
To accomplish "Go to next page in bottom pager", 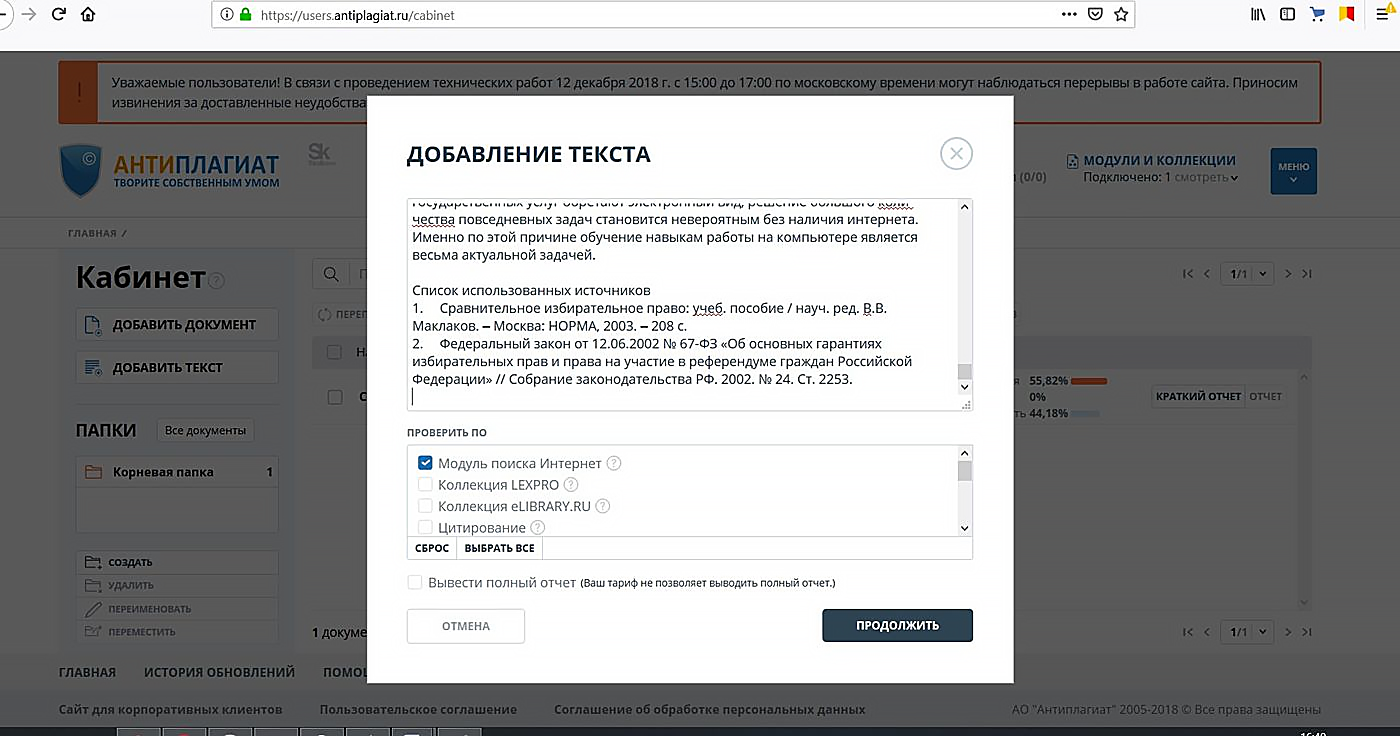I will point(1288,632).
